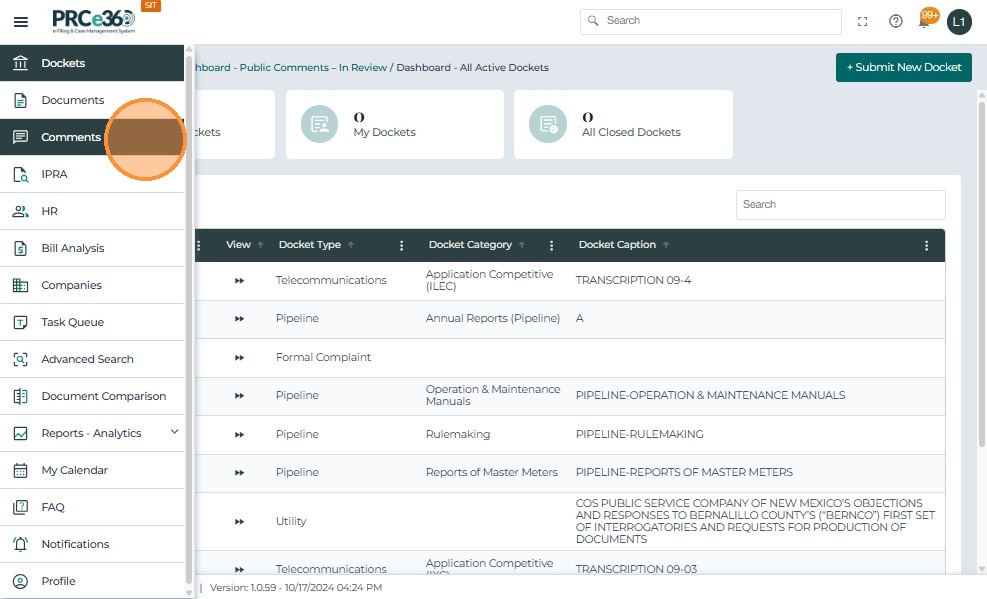Viewport: 987px width, 599px height.
Task: Click the hamburger menu icon
Action: (x=20, y=21)
